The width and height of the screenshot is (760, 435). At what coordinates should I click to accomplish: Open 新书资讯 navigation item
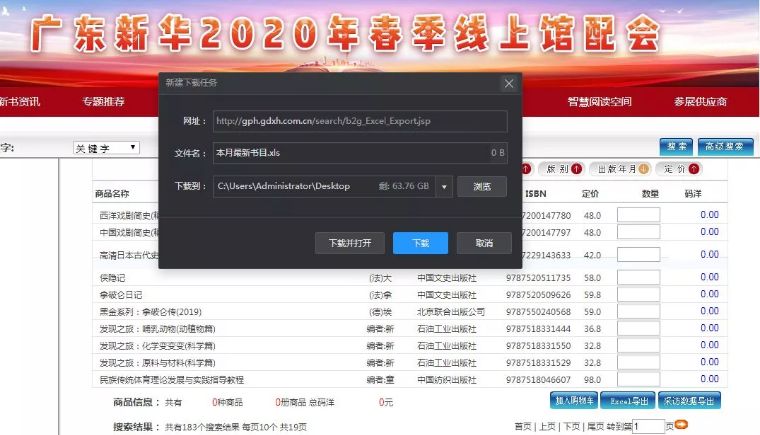click(19, 102)
